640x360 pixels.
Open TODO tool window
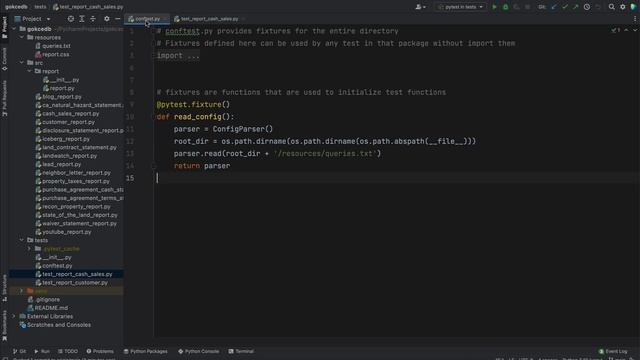click(x=68, y=351)
